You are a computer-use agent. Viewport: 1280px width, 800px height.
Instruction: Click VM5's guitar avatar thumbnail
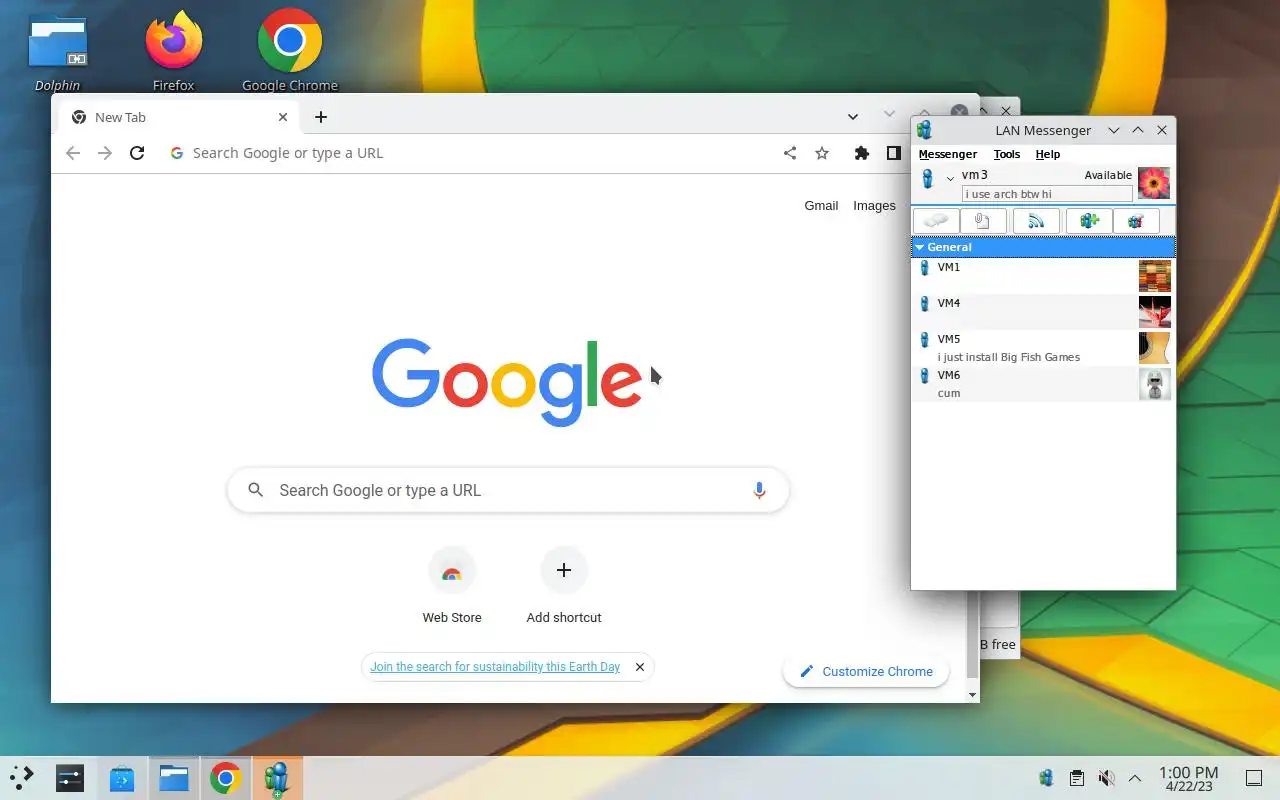[1155, 348]
